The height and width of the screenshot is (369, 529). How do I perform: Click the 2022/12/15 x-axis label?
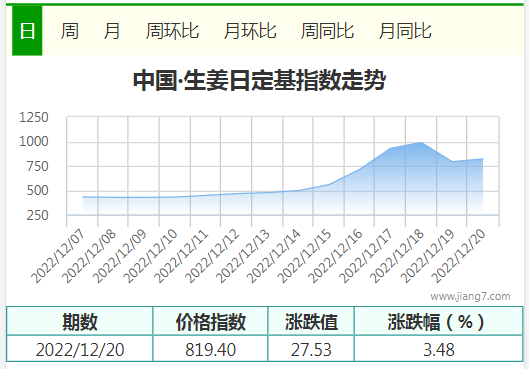pos(304,256)
